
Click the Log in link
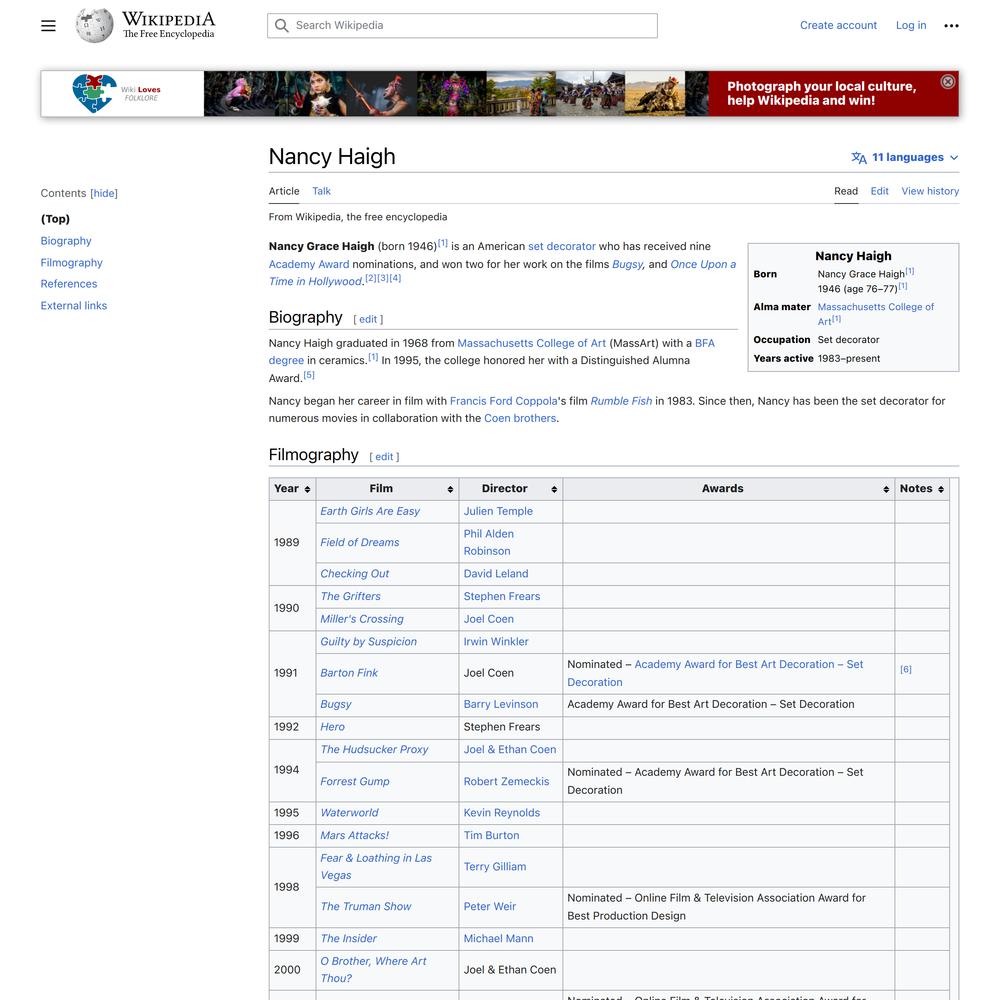coord(911,26)
